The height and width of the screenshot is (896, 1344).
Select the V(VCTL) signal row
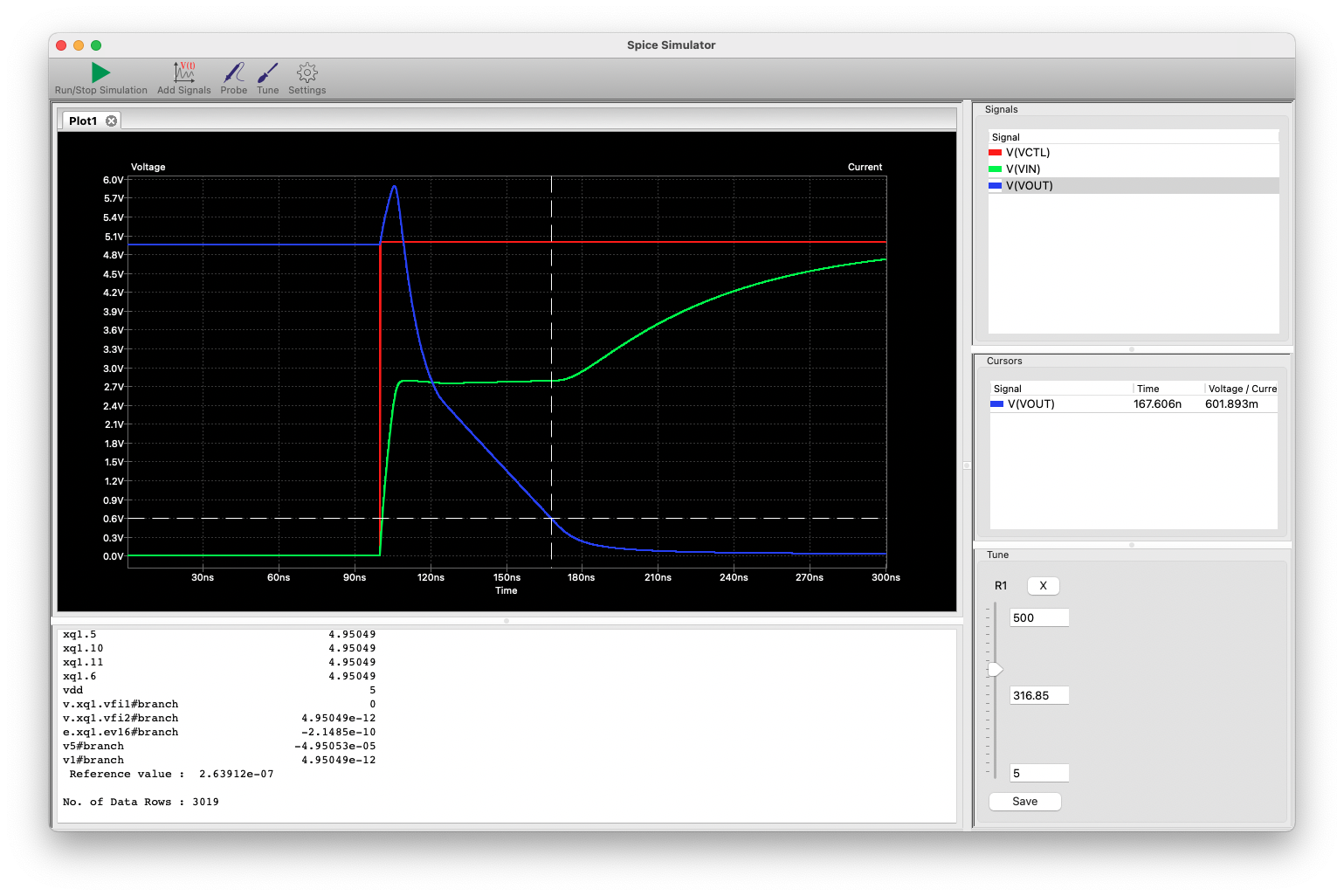click(1133, 153)
